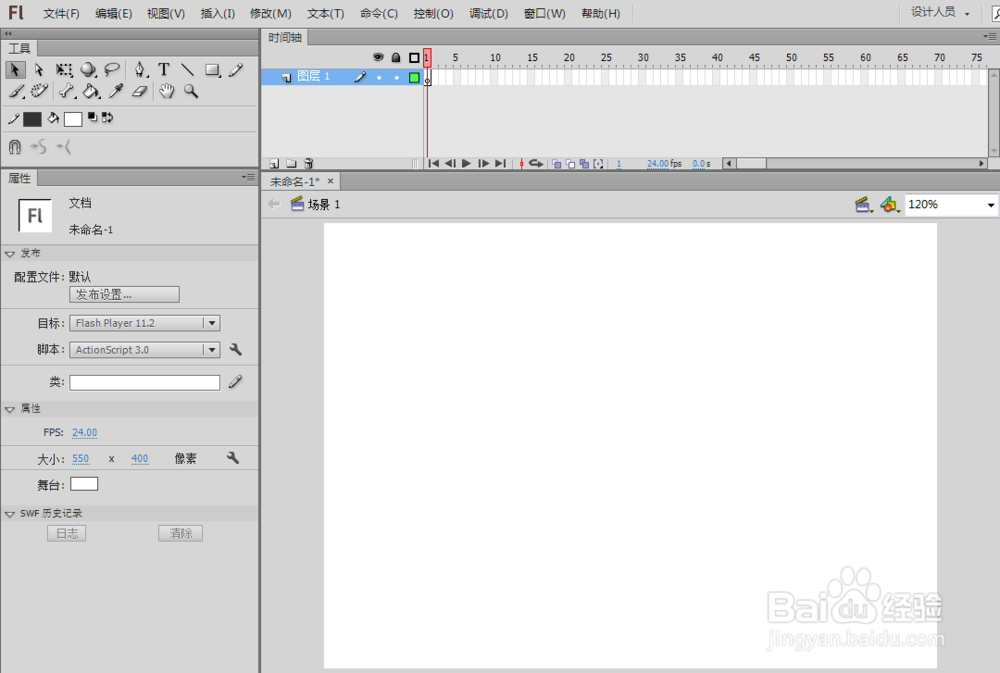This screenshot has width=1000, height=673.
Task: Select the Deco tool
Action: [x=40, y=91]
